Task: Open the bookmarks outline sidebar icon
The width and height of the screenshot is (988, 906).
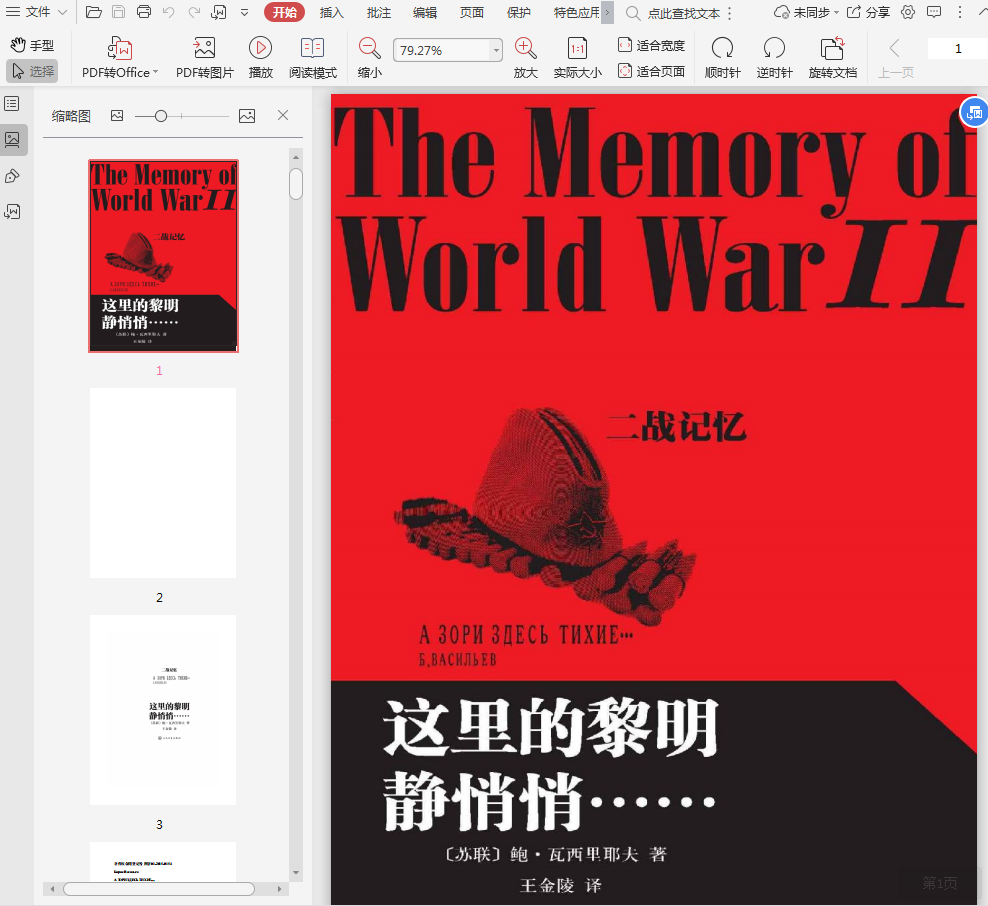Action: pos(12,104)
